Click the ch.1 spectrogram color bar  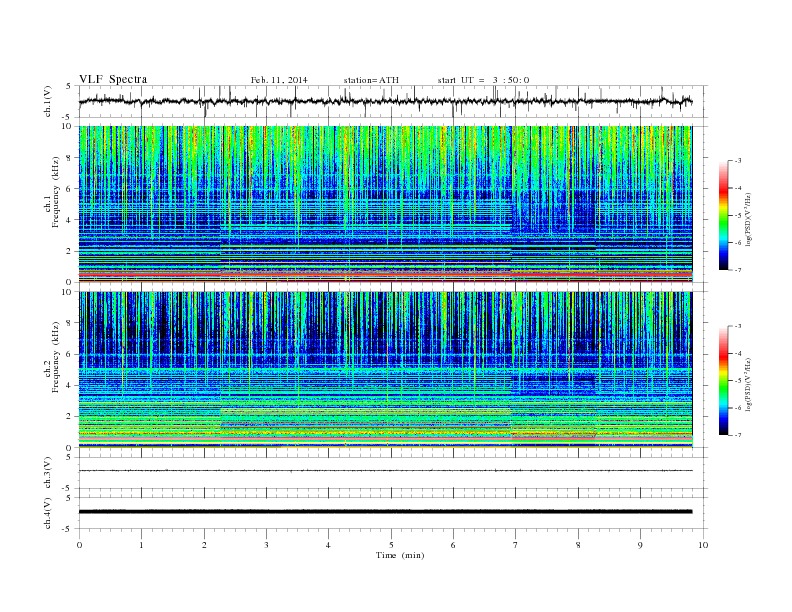pyautogui.click(x=723, y=216)
